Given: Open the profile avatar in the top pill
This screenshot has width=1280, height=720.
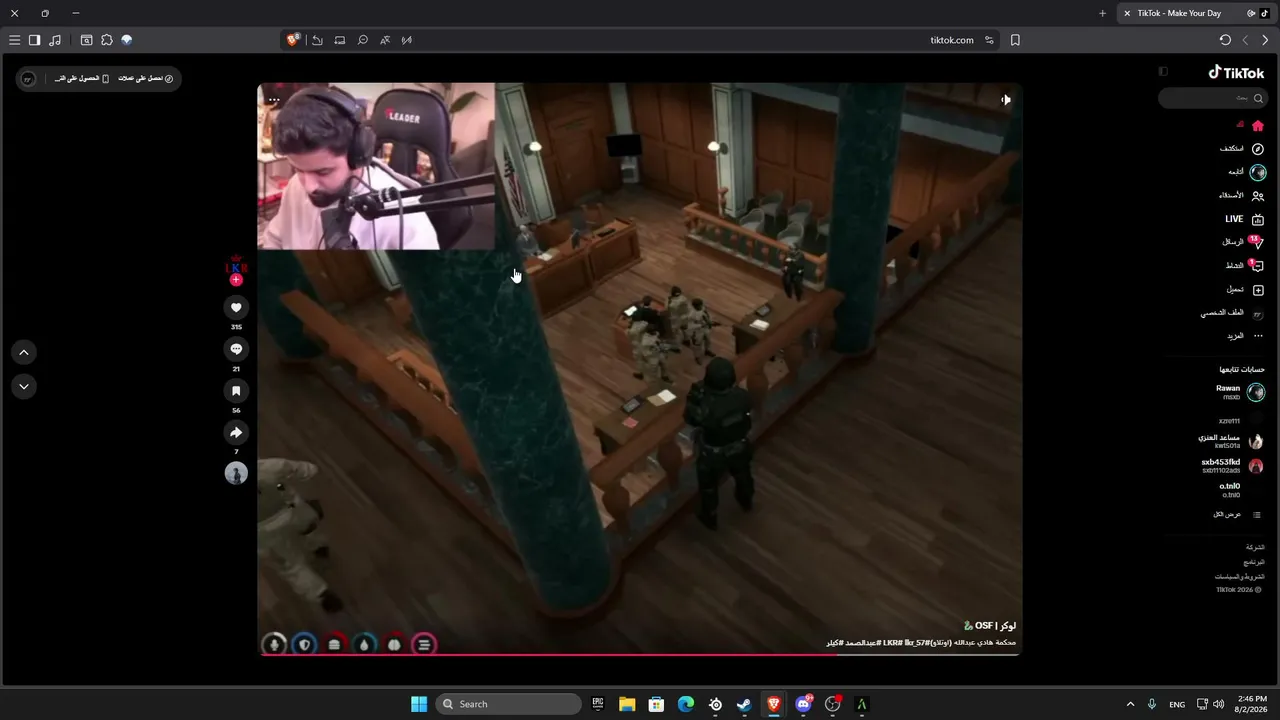Looking at the screenshot, I should 28,78.
